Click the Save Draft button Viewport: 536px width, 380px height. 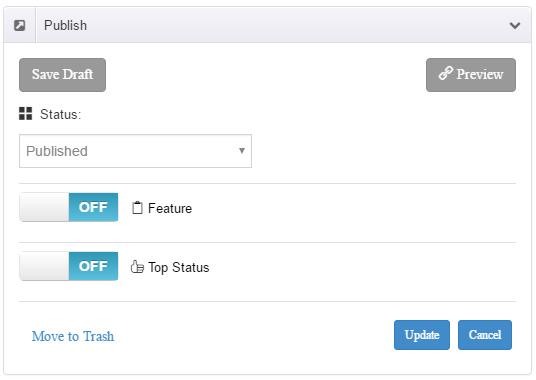coord(63,75)
